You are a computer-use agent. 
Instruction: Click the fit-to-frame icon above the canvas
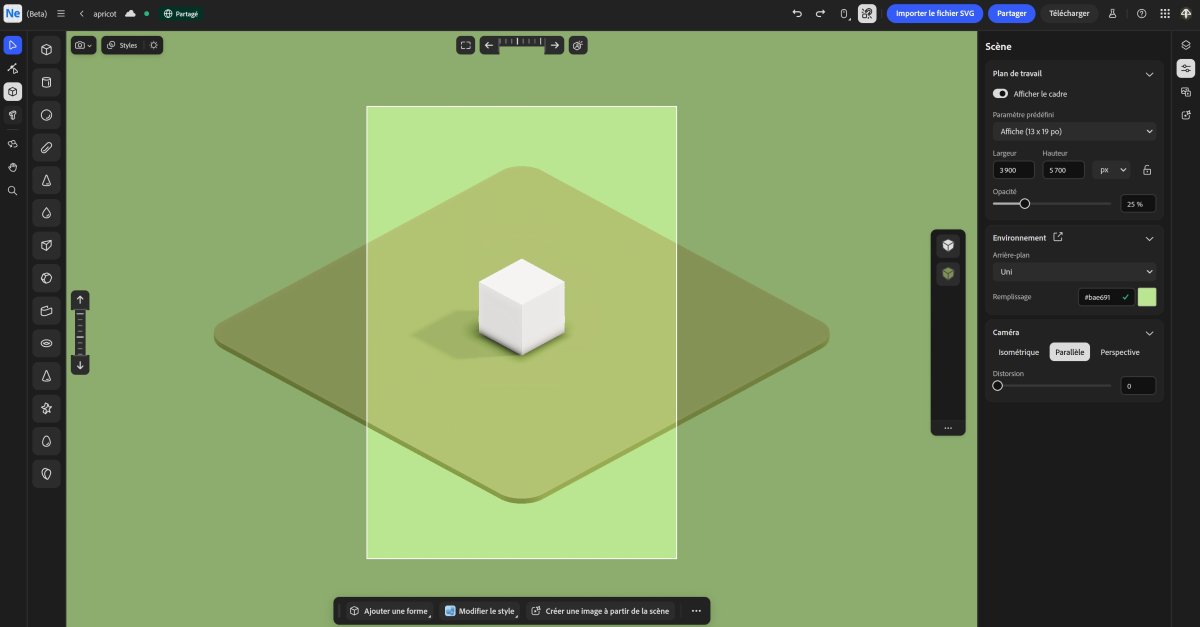tap(465, 45)
